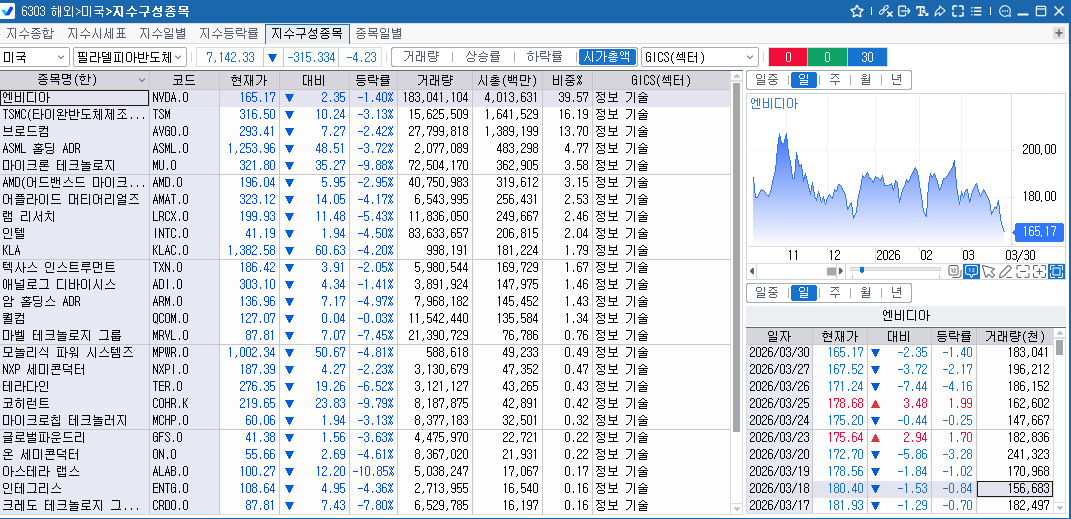
Task: Zoom in chart with plus bracket icon
Action: tap(1039, 272)
